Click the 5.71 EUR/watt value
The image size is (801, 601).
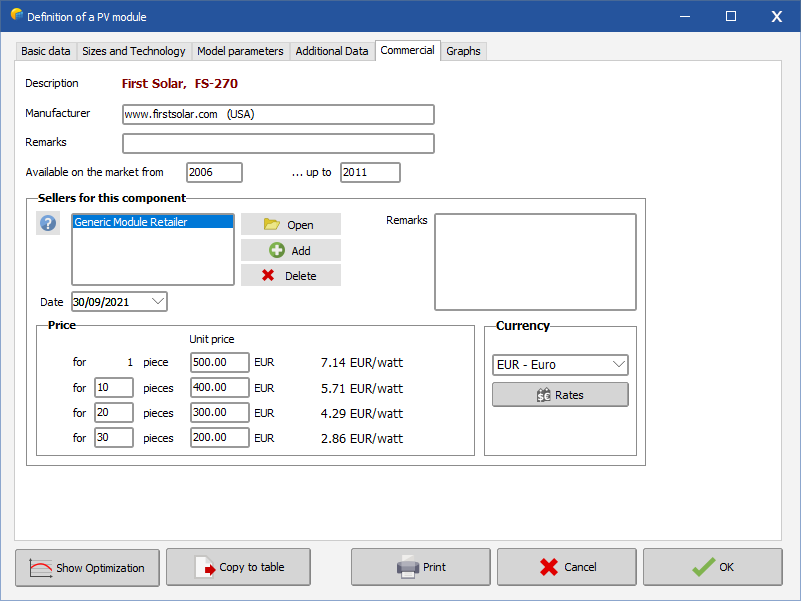(x=362, y=388)
